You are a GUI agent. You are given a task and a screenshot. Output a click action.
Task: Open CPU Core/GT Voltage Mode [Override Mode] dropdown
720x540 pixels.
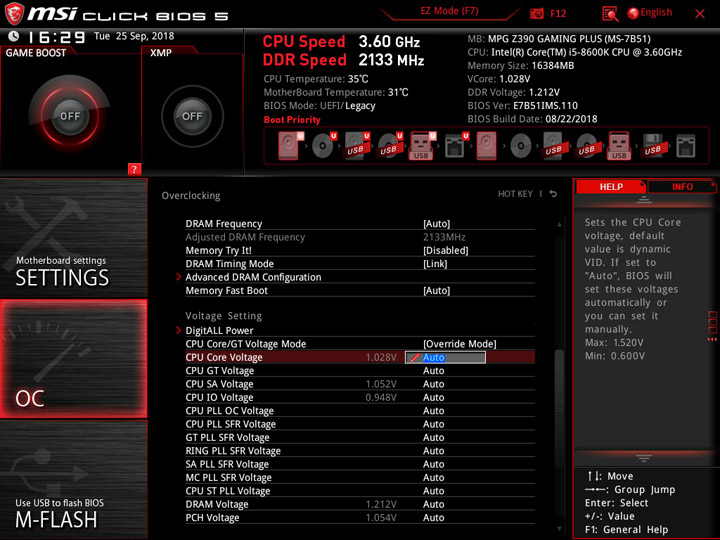[459, 343]
